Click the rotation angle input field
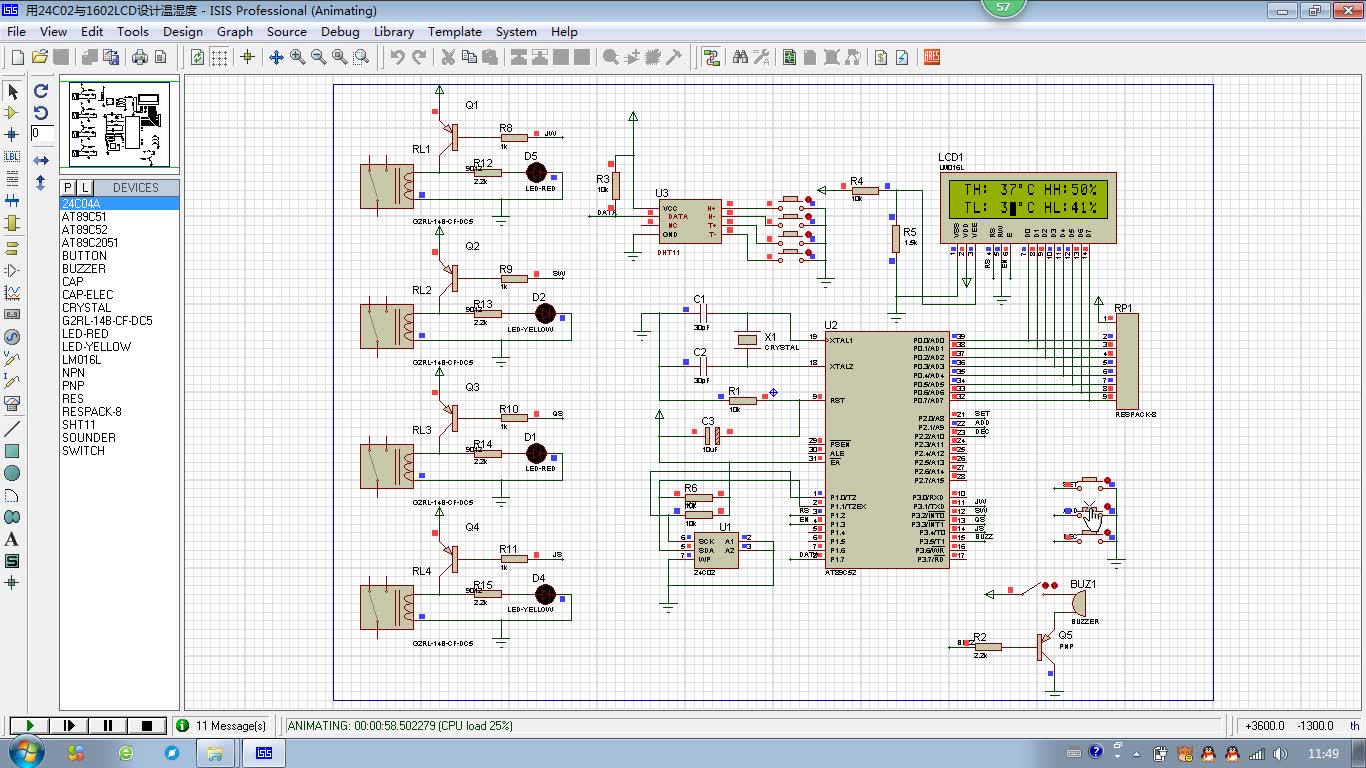Viewport: 1366px width, 768px height. pos(42,133)
